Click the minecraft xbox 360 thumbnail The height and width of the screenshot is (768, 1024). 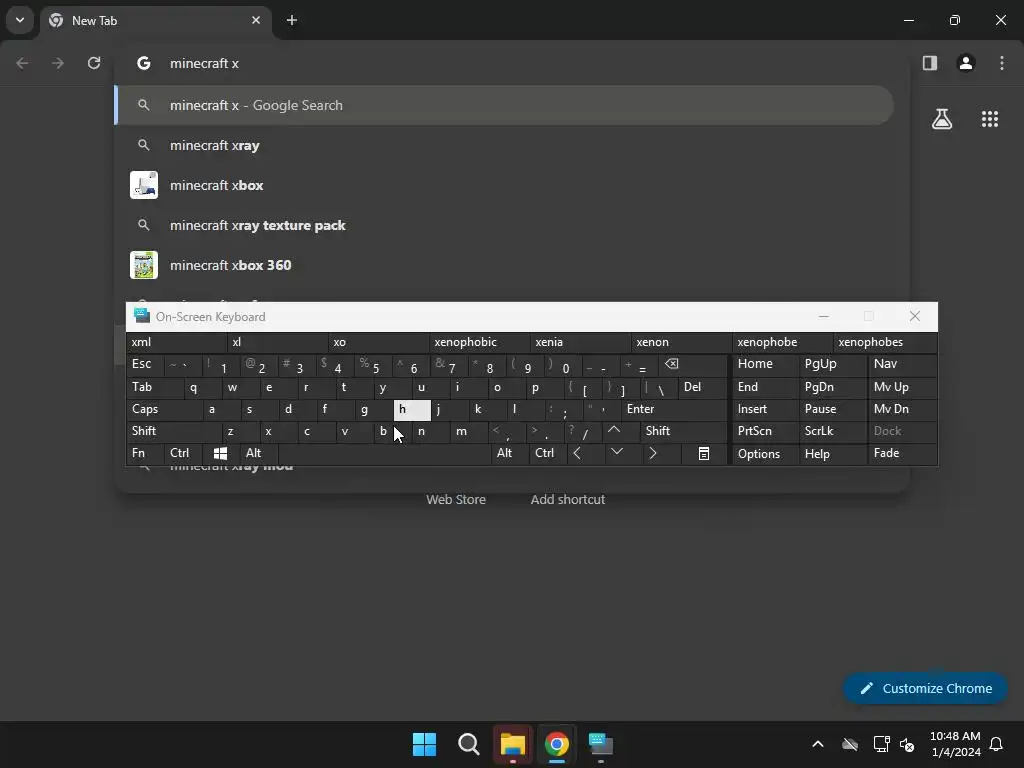[x=144, y=265]
